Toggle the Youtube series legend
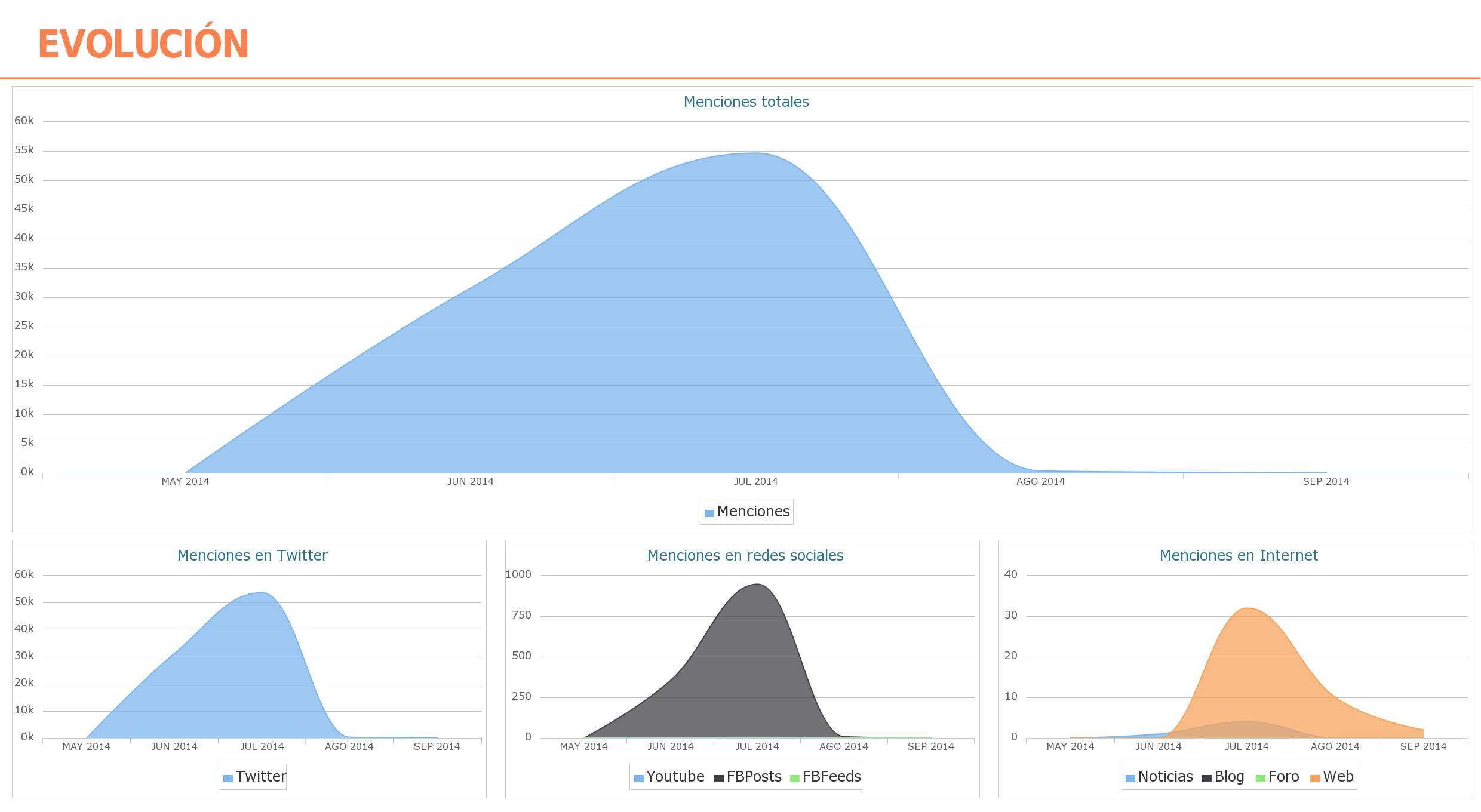 coord(669,777)
